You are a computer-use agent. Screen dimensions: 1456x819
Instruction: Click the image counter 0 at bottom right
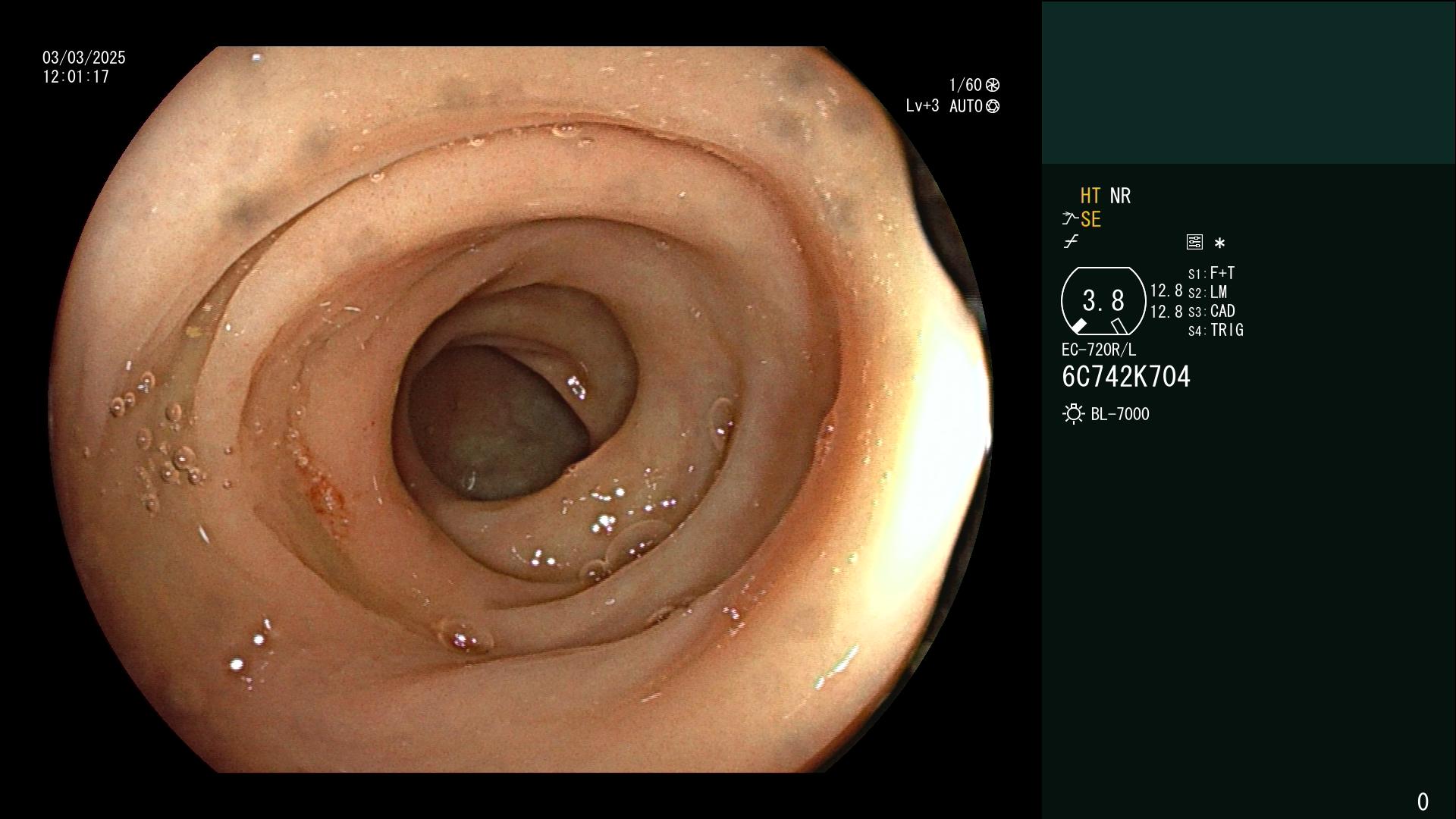point(1423,802)
